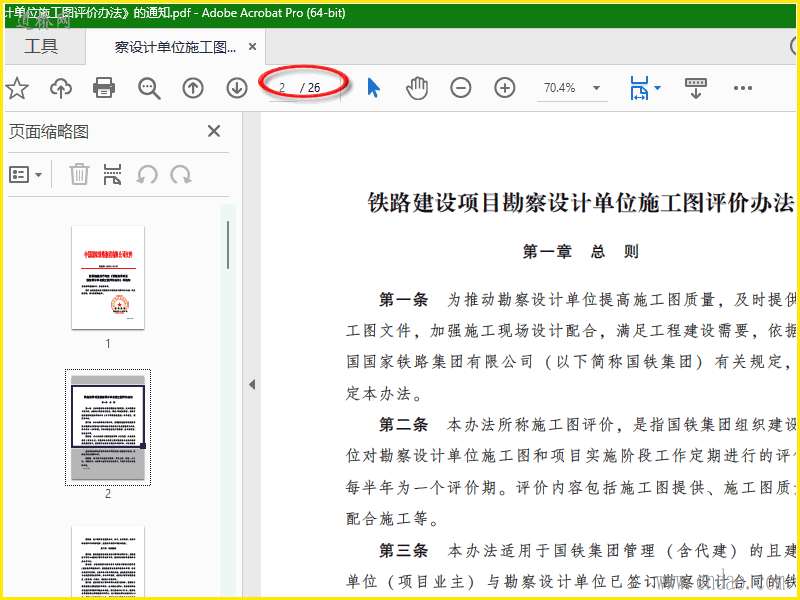Close the 察设计单位施工图 document tab
Screen dimensions: 800x600
click(x=252, y=47)
